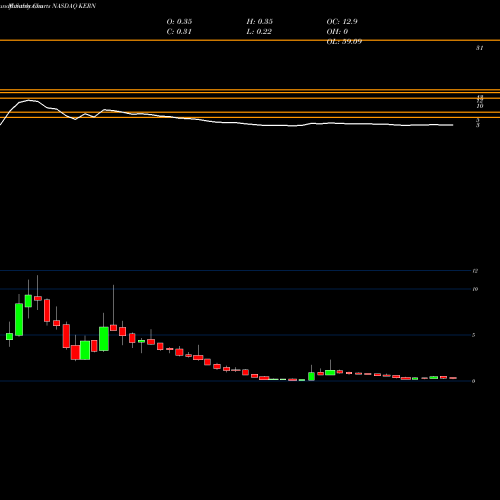The image size is (500, 500).
Task: Click the 10 label in the upper panel
Action: [480, 106]
